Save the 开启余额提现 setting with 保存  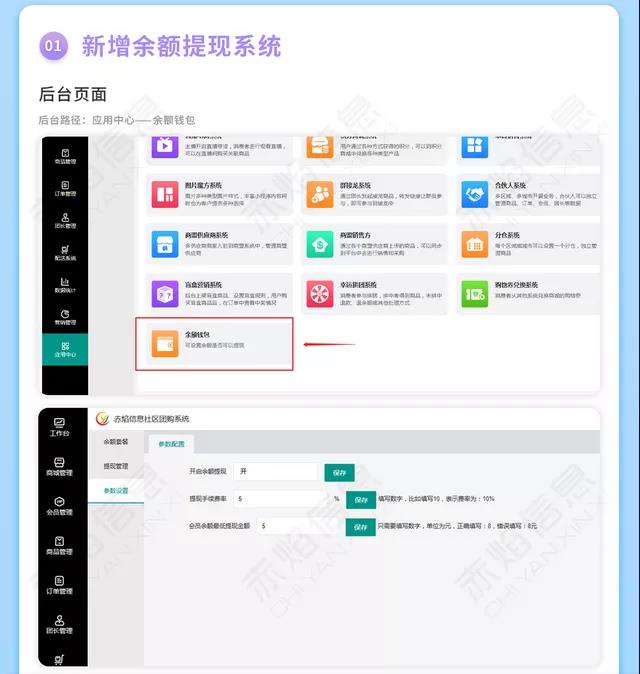pyautogui.click(x=339, y=473)
